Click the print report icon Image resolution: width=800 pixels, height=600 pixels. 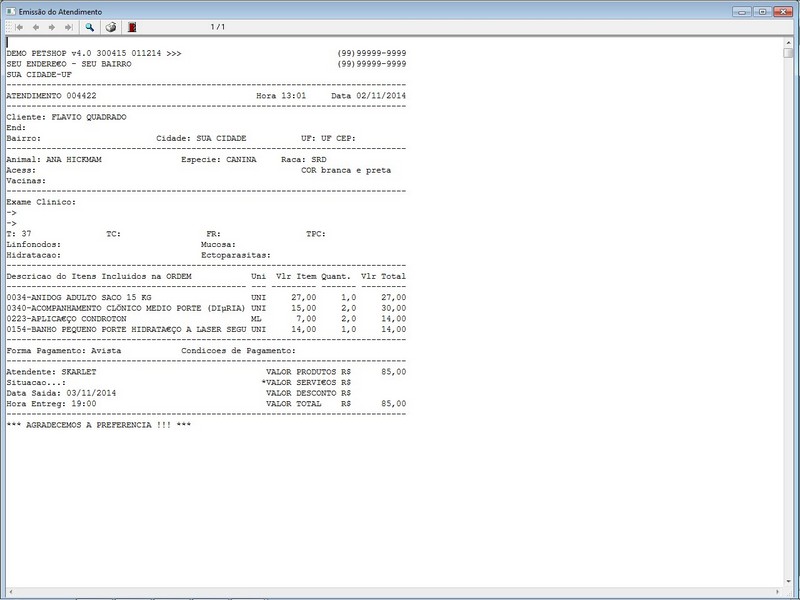coord(111,28)
